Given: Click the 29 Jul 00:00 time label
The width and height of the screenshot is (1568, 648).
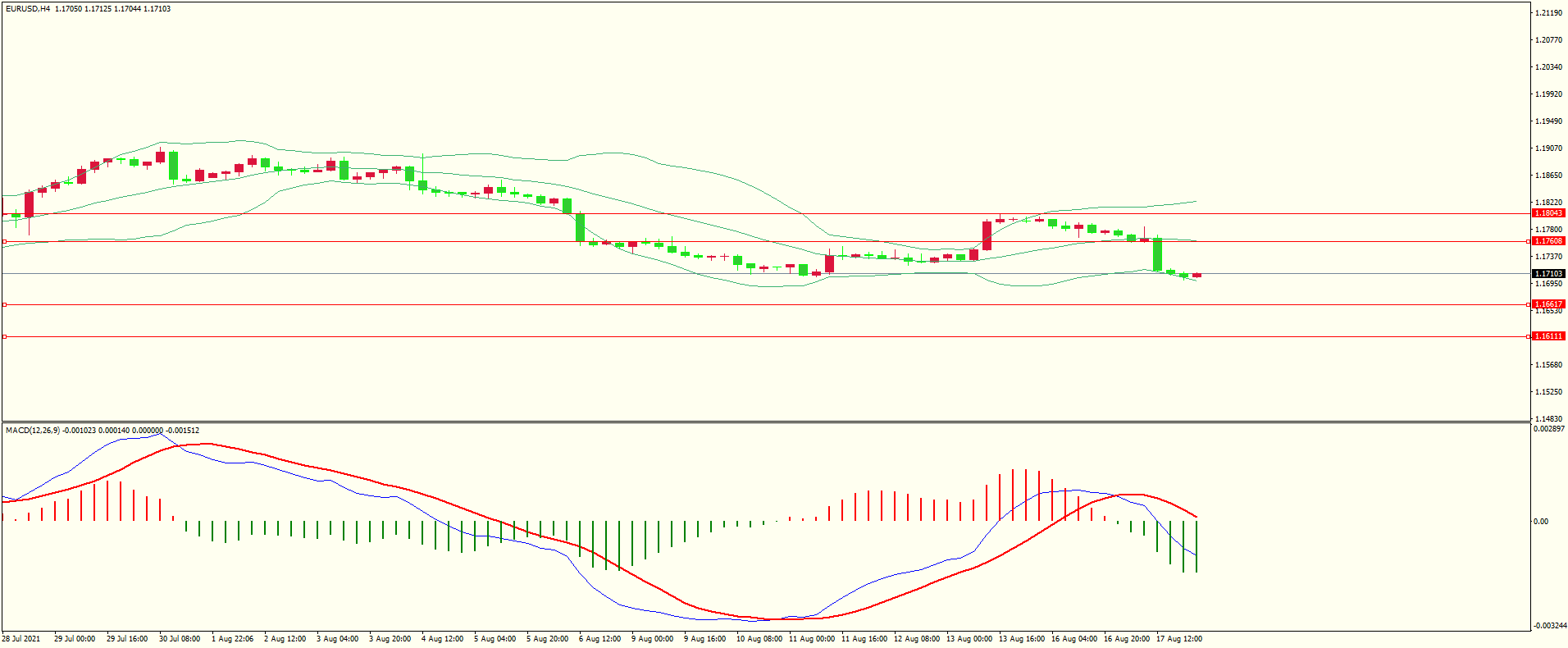Looking at the screenshot, I should tap(75, 639).
